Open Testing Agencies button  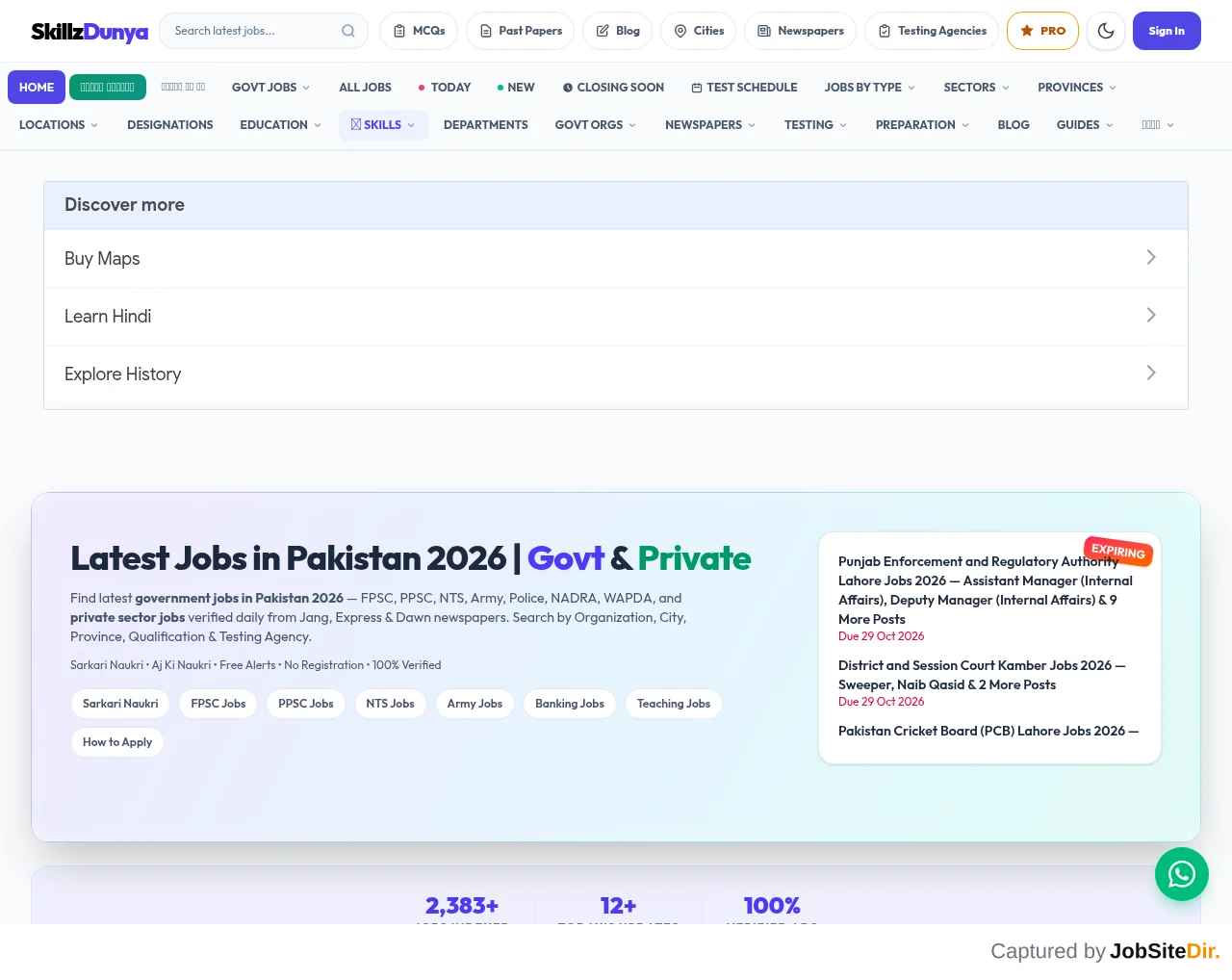[932, 31]
